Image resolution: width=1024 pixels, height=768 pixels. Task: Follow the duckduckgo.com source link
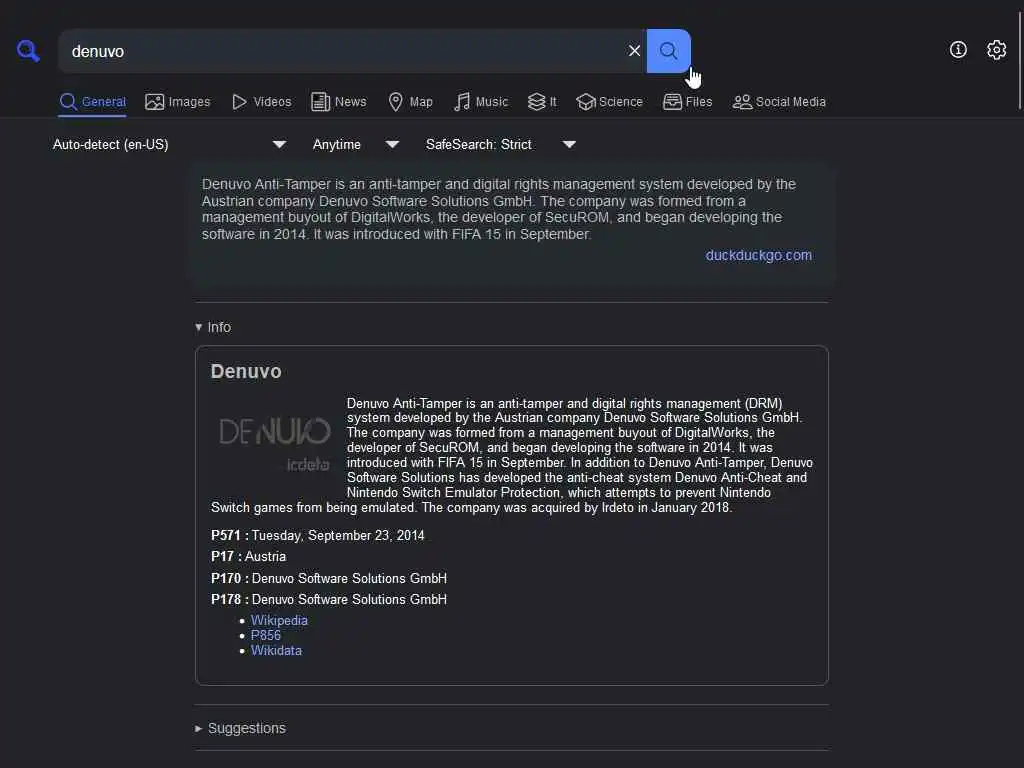[x=758, y=255]
